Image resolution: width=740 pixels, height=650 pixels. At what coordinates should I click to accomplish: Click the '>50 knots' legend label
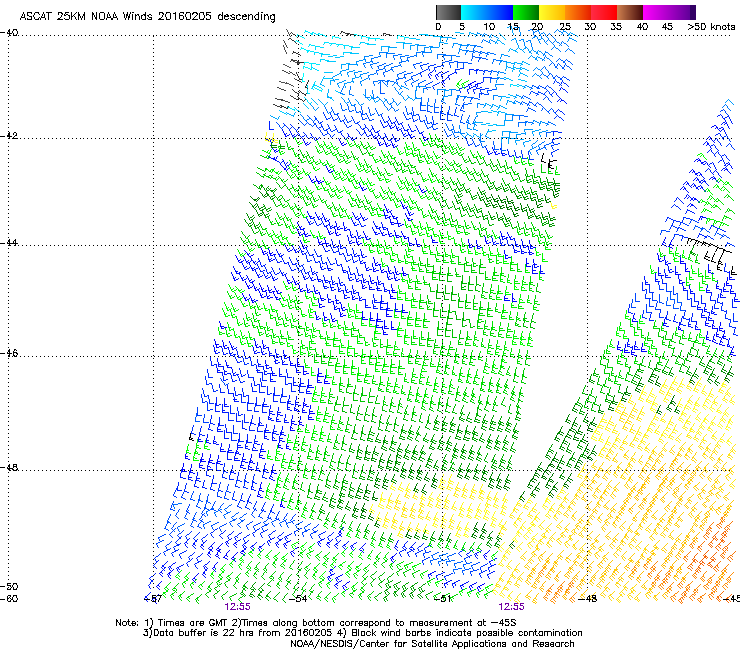point(711,27)
